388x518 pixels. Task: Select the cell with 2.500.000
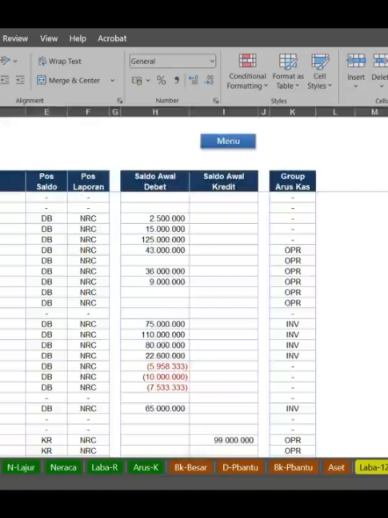(155, 219)
